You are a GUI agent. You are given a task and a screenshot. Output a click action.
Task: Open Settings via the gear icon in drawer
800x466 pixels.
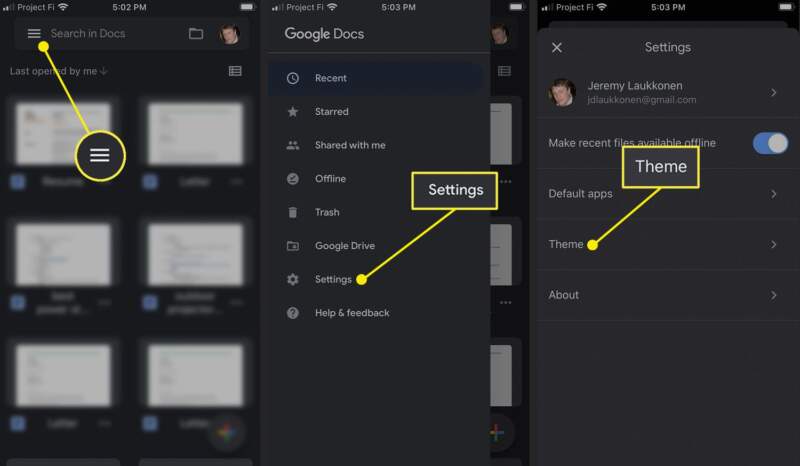(292, 279)
